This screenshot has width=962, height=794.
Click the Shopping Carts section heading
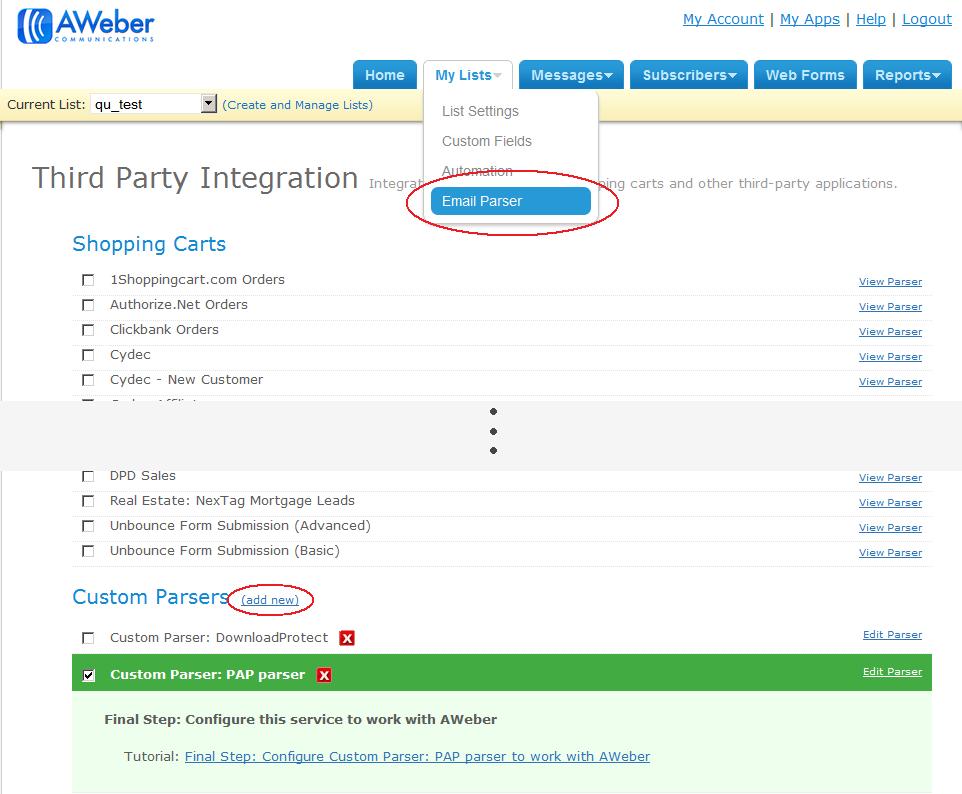click(149, 244)
